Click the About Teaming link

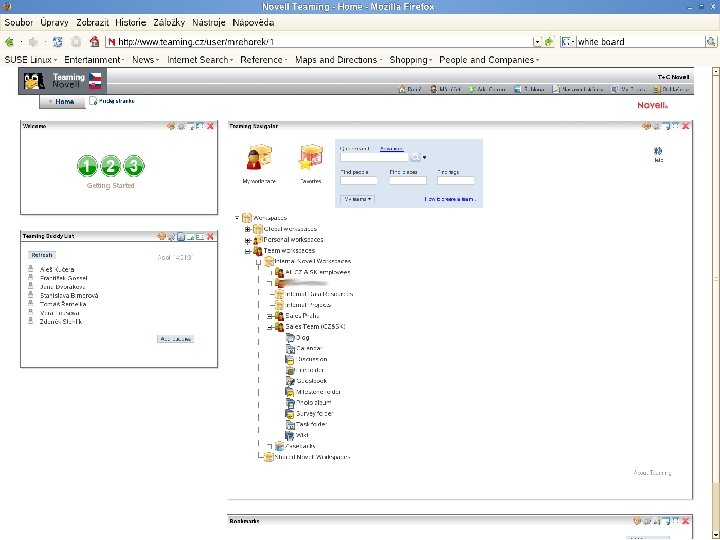click(x=652, y=472)
